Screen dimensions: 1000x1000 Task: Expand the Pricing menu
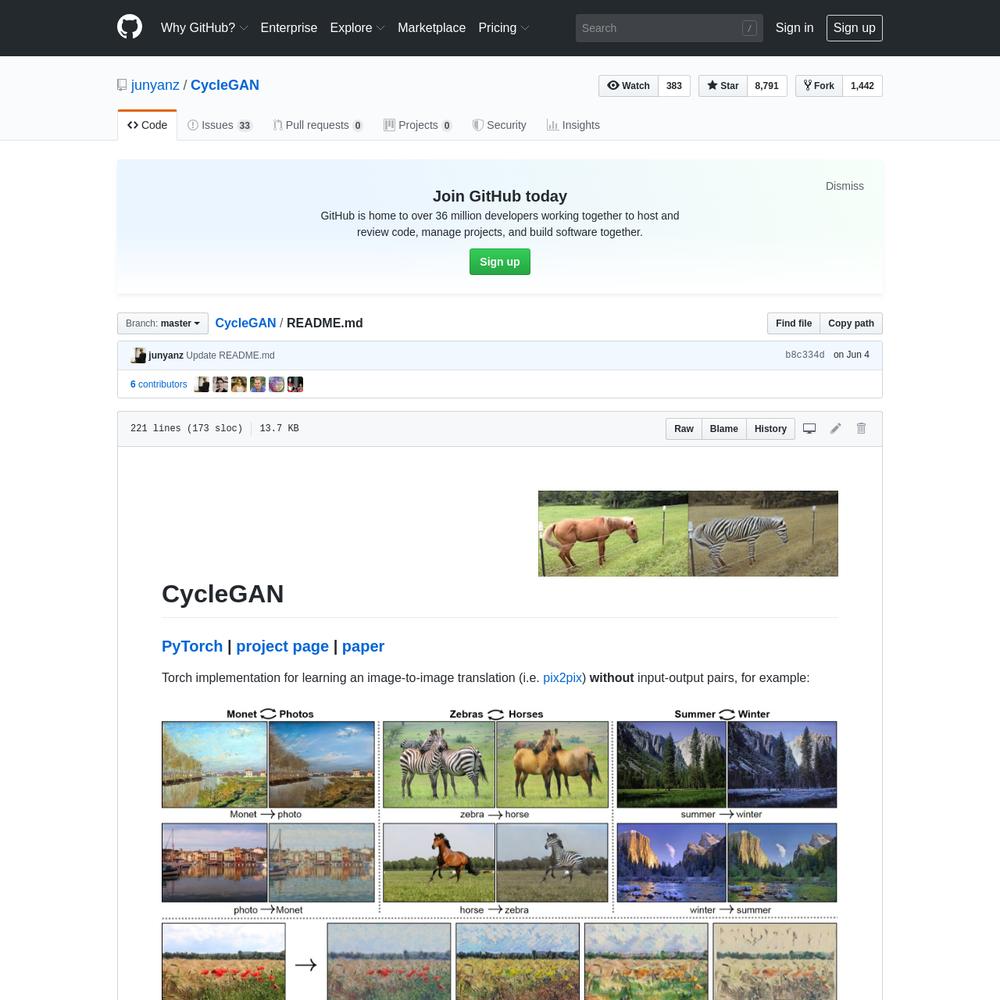coord(504,28)
